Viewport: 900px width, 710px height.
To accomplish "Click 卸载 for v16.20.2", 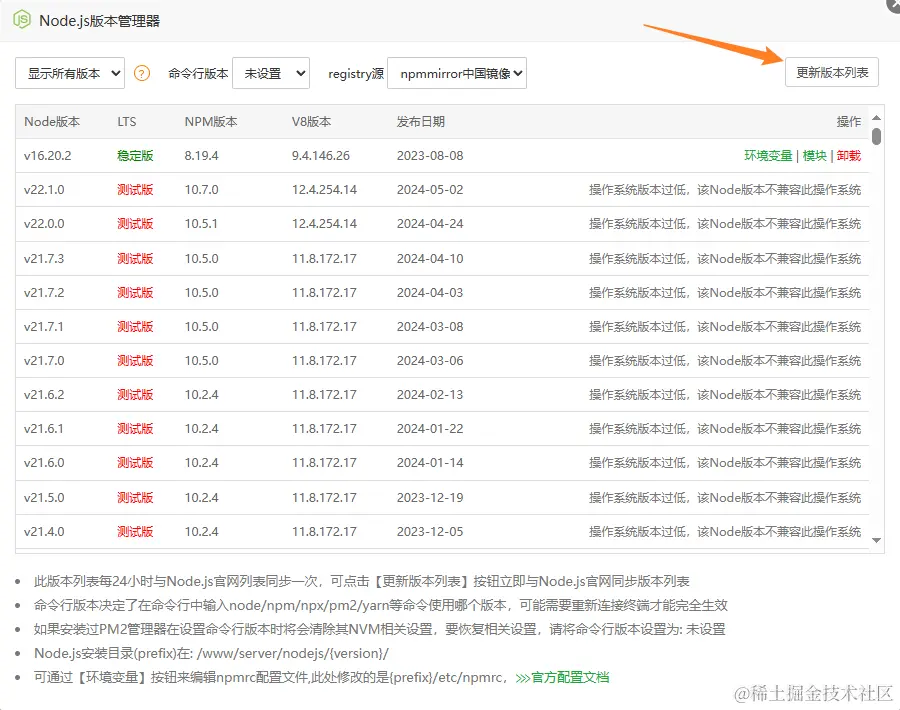I will (x=849, y=156).
